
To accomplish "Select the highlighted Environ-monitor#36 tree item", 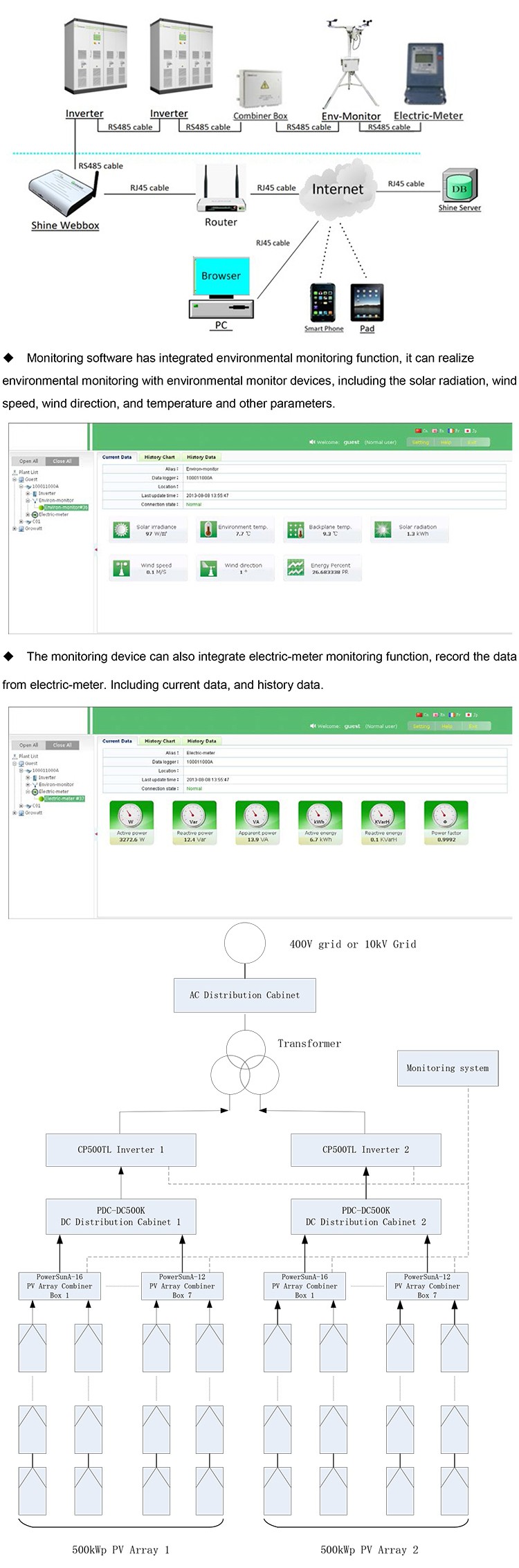I will pyautogui.click(x=66, y=507).
